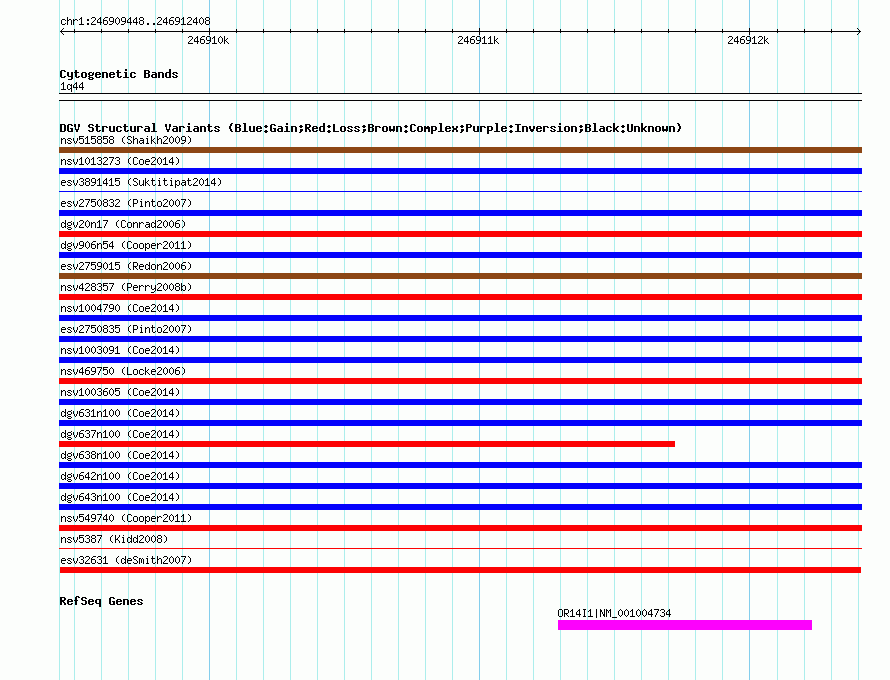Select label nsv549740 (Cooper2011)
890x680 pixels.
126,518
